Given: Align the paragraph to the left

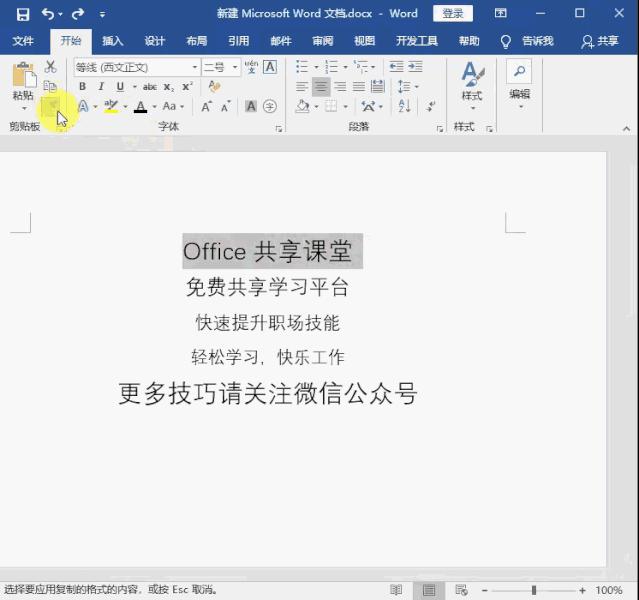Looking at the screenshot, I should coord(302,86).
